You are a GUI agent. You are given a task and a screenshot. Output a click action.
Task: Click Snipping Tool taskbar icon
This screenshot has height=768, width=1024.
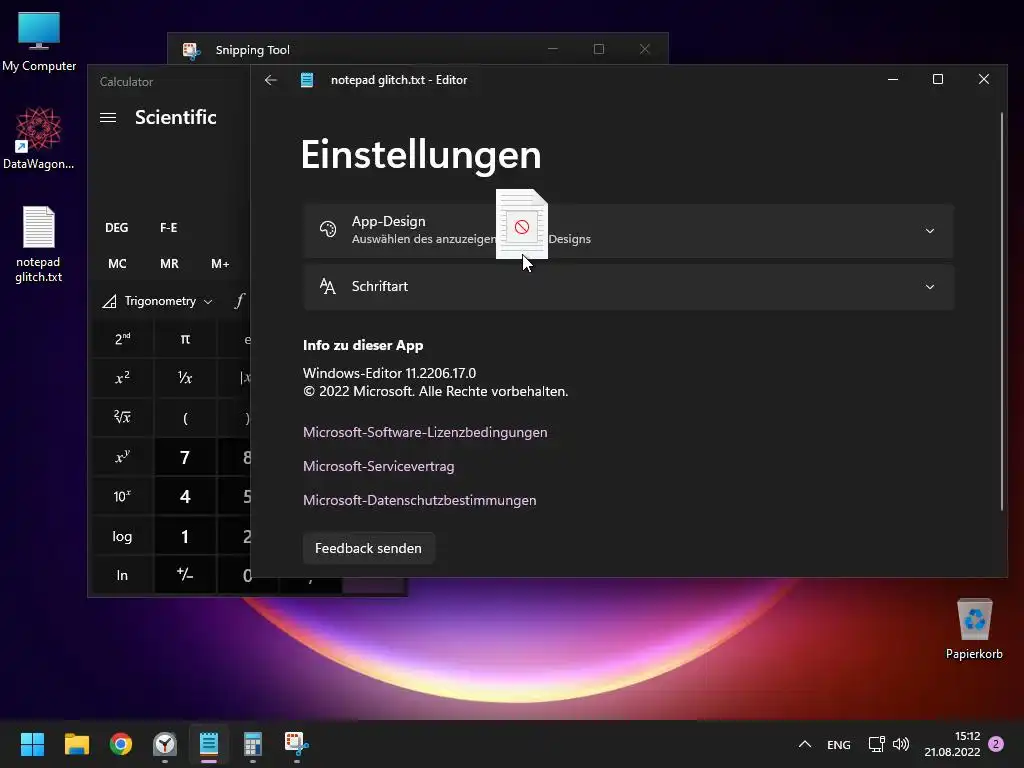tap(296, 744)
